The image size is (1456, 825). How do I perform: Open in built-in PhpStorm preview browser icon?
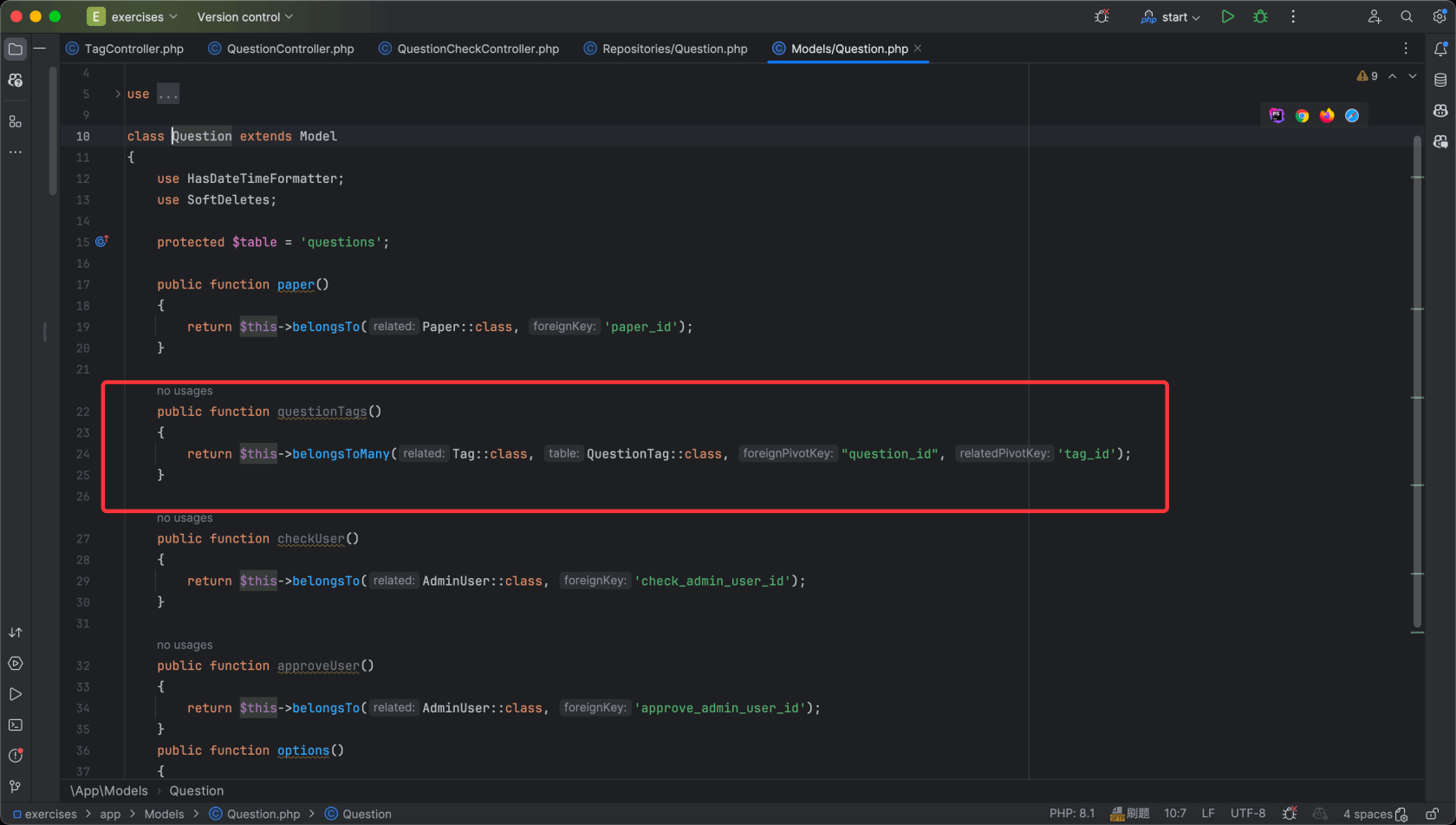point(1277,115)
